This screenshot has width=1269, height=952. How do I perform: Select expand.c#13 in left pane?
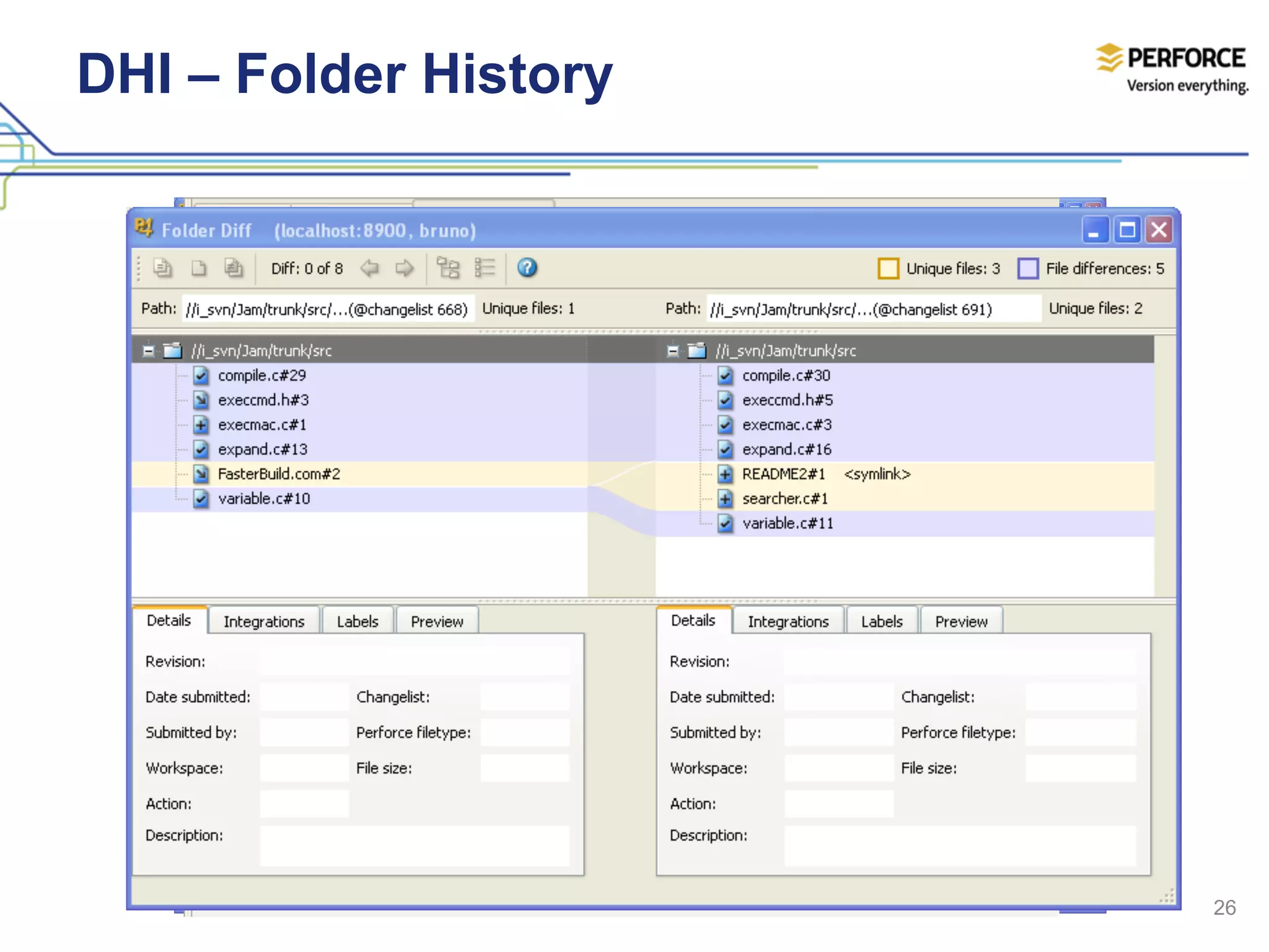(263, 449)
